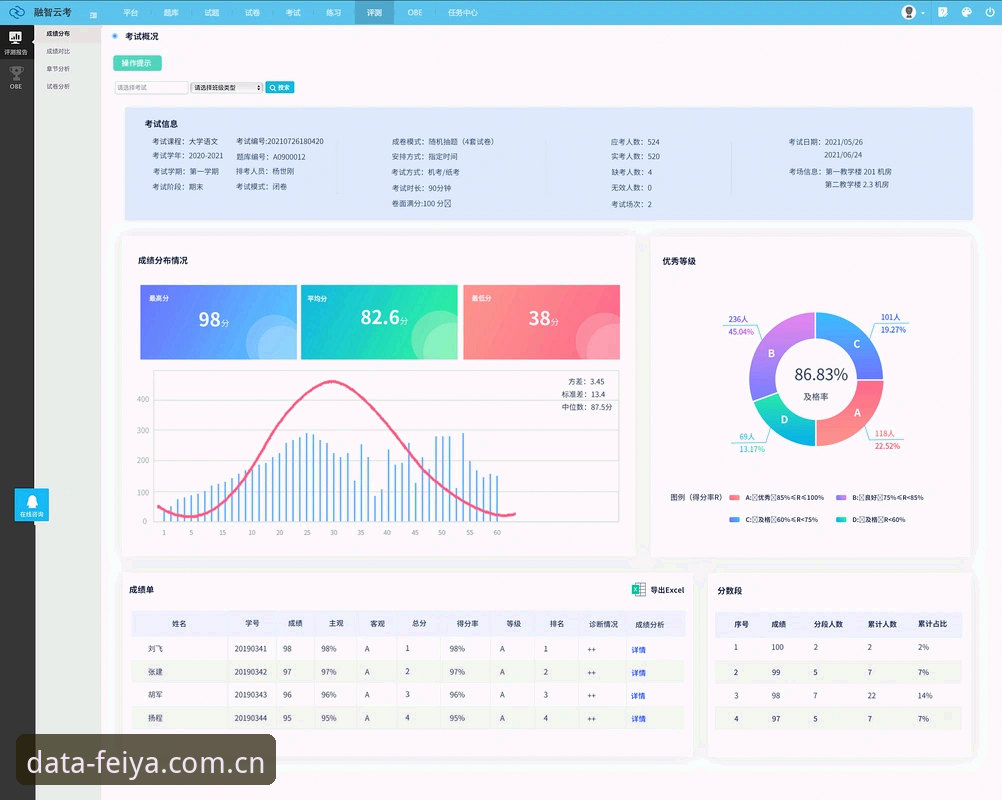
Task: Open the 在线咨询 bell widget
Action: (32, 504)
